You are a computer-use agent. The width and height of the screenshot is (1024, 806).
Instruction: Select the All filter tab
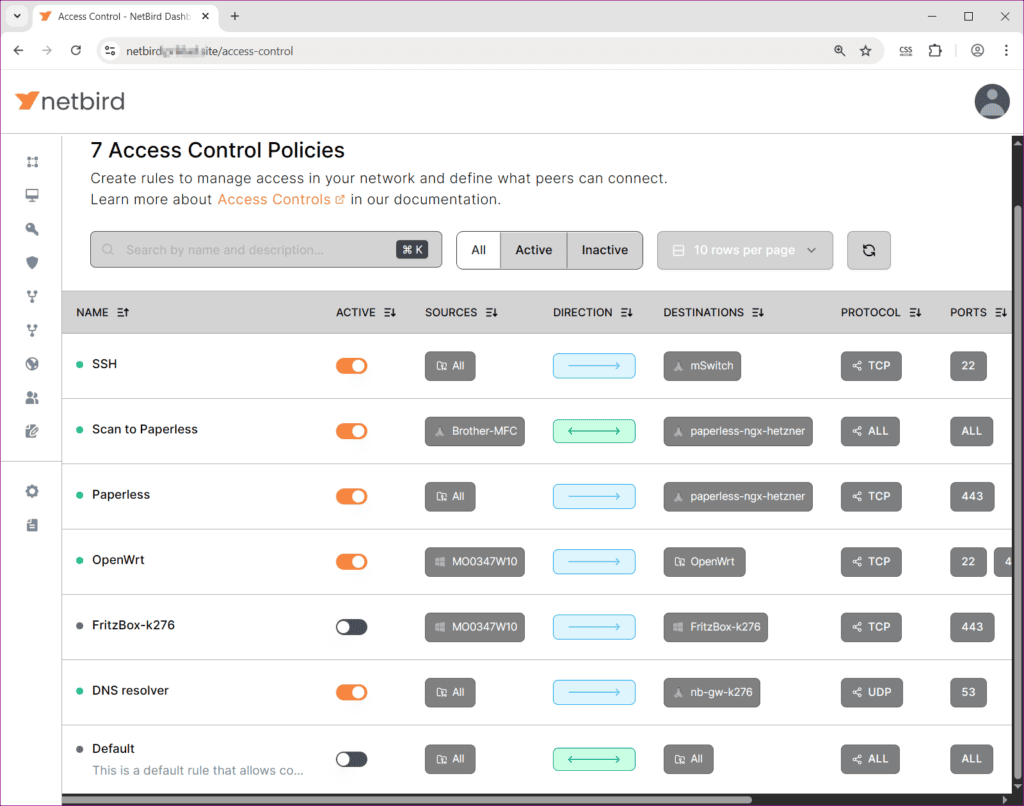coord(479,250)
